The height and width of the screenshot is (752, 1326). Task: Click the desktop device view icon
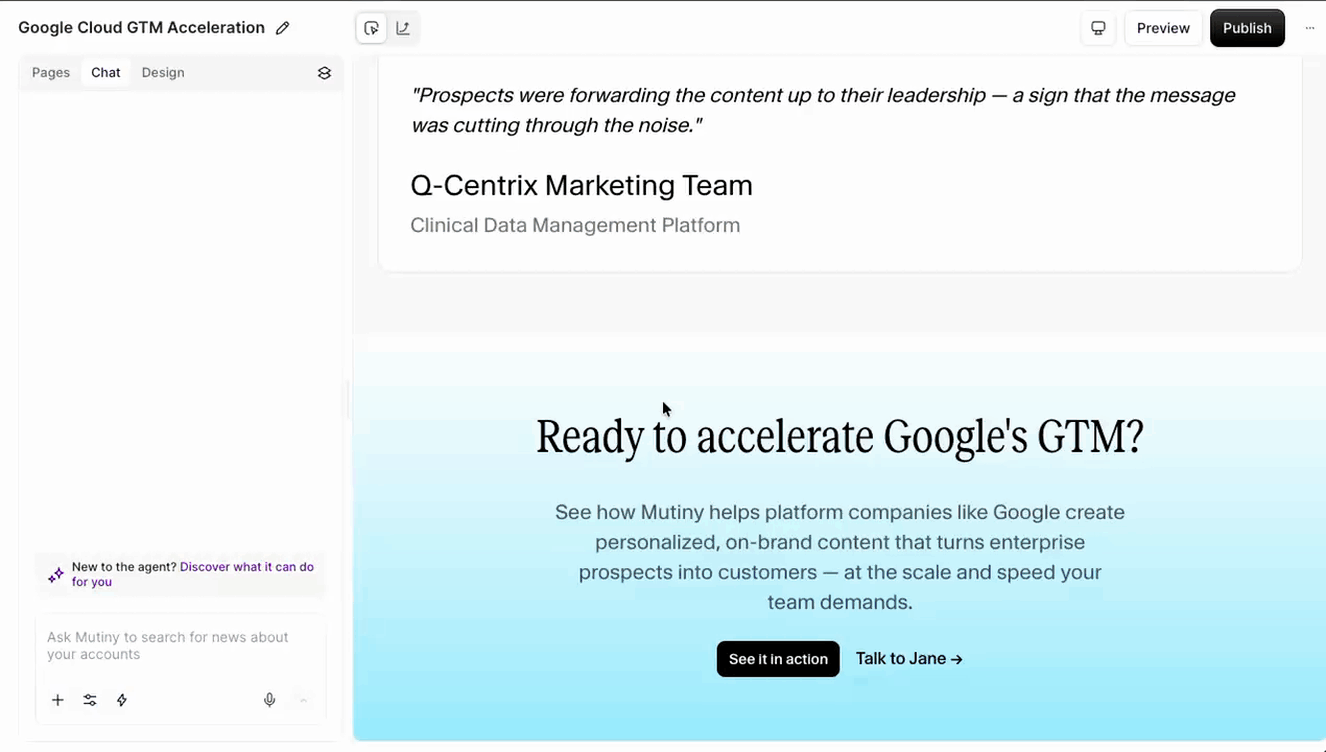(x=1098, y=28)
